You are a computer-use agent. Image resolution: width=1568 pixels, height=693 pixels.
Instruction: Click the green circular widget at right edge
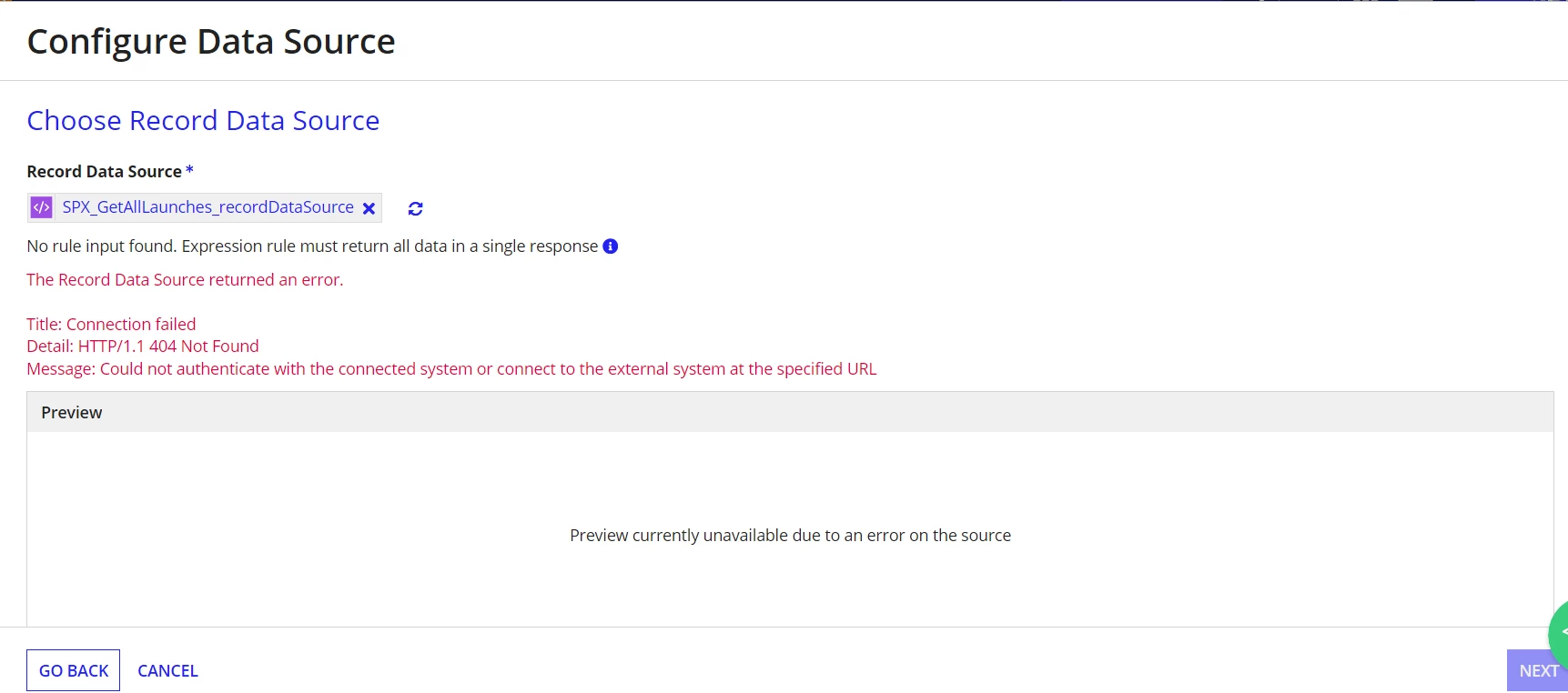tap(1558, 632)
